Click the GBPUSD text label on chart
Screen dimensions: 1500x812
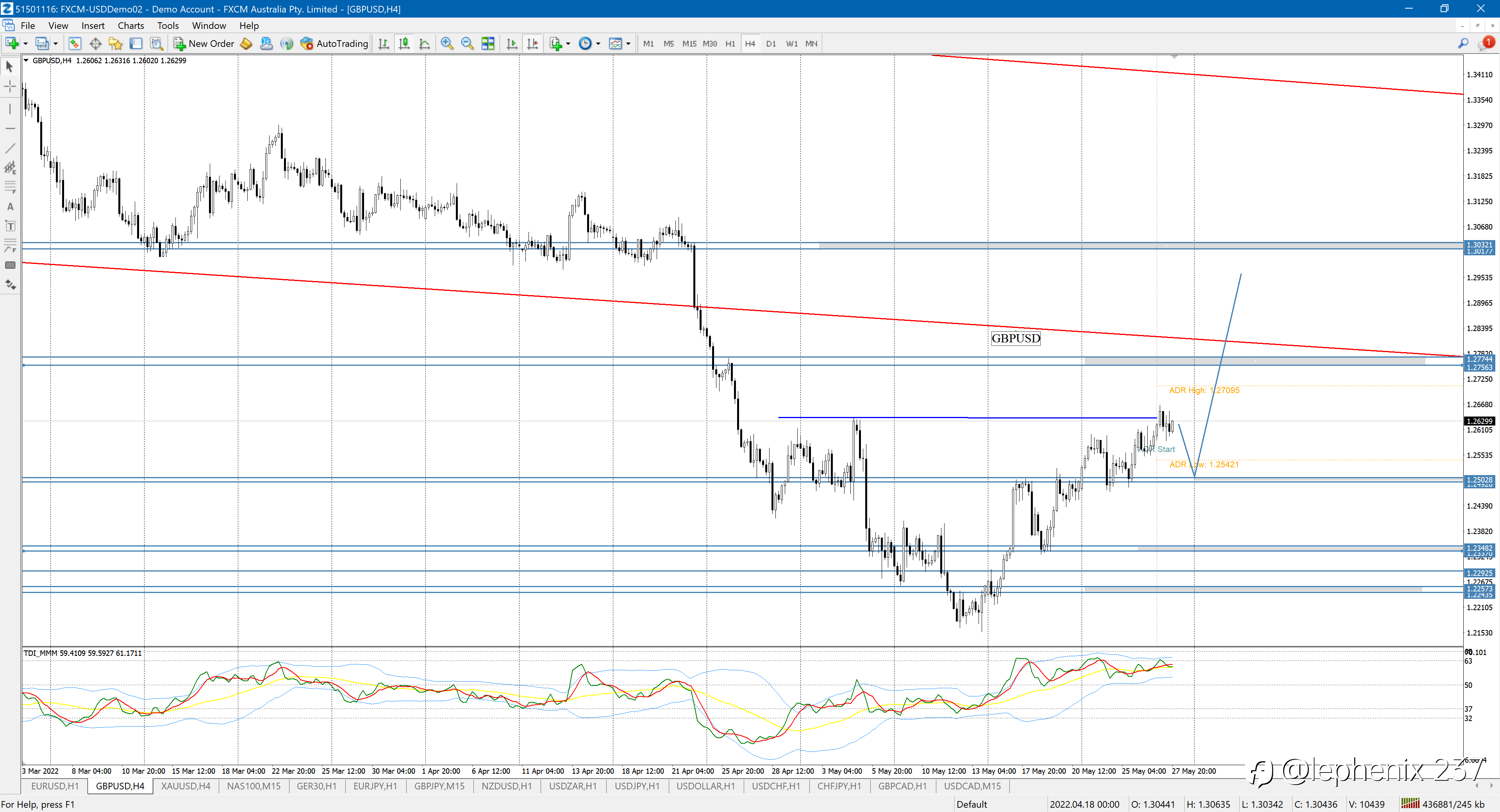pos(1016,338)
